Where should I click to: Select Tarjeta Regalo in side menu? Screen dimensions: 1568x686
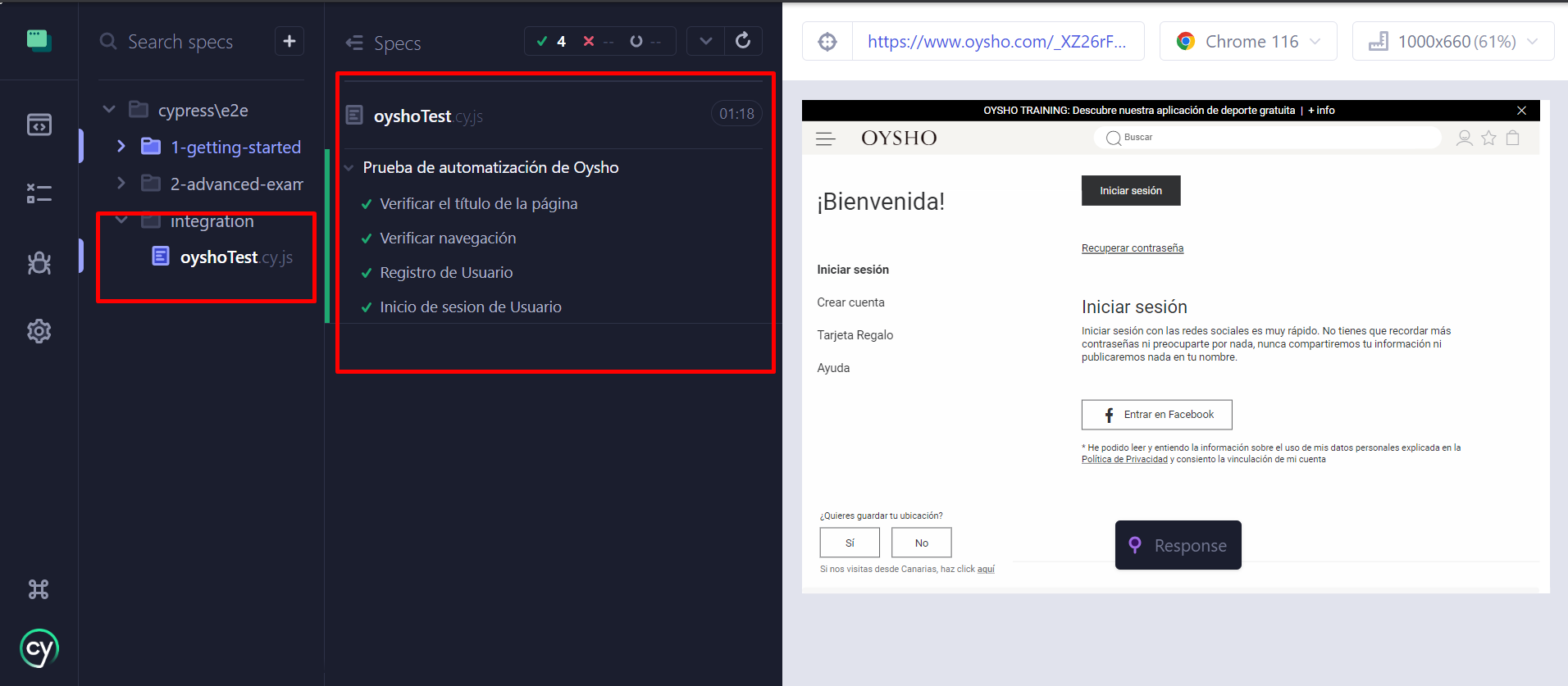click(x=855, y=335)
